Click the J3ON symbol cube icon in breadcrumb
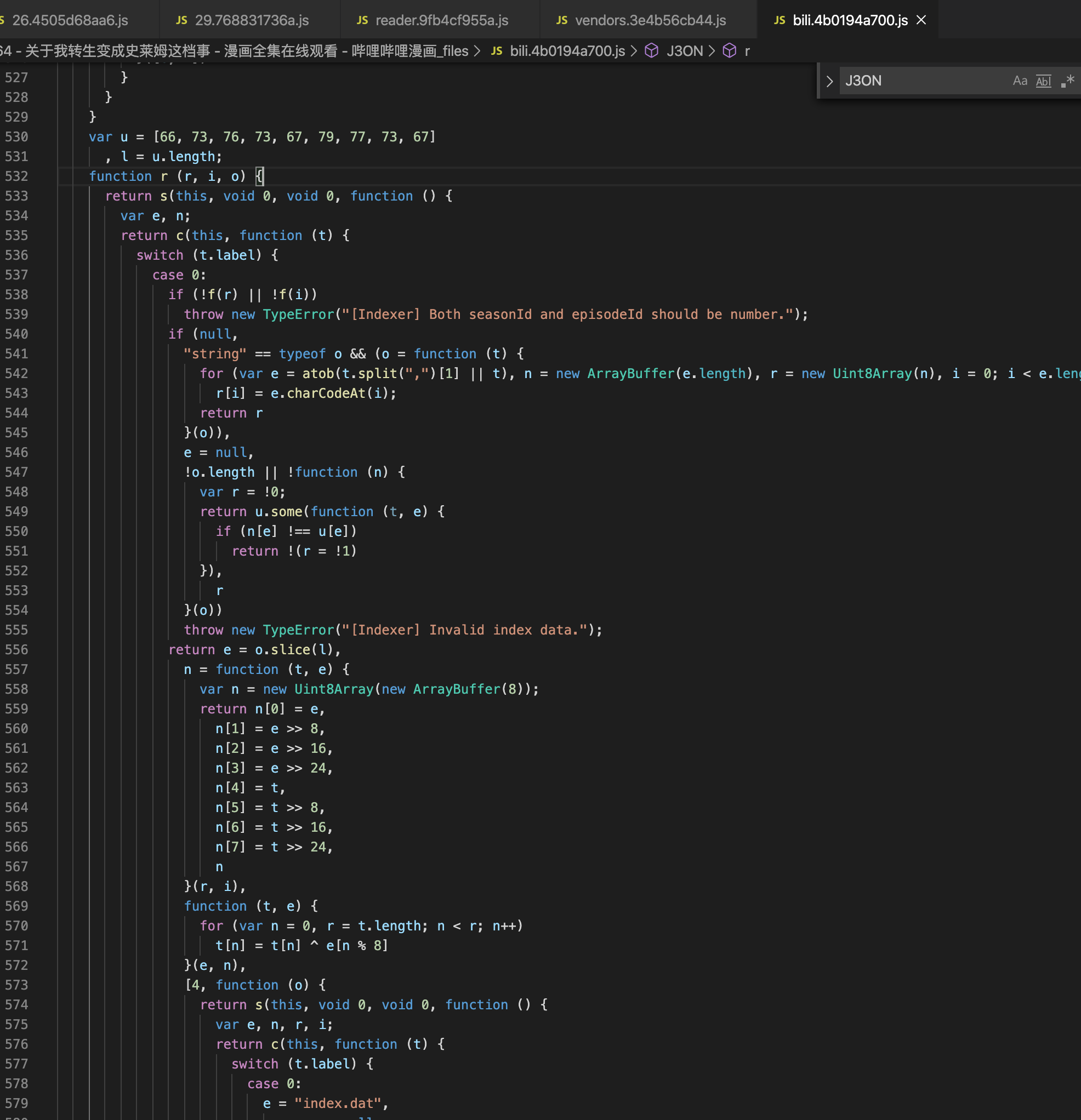The height and width of the screenshot is (1120, 1081). point(651,51)
